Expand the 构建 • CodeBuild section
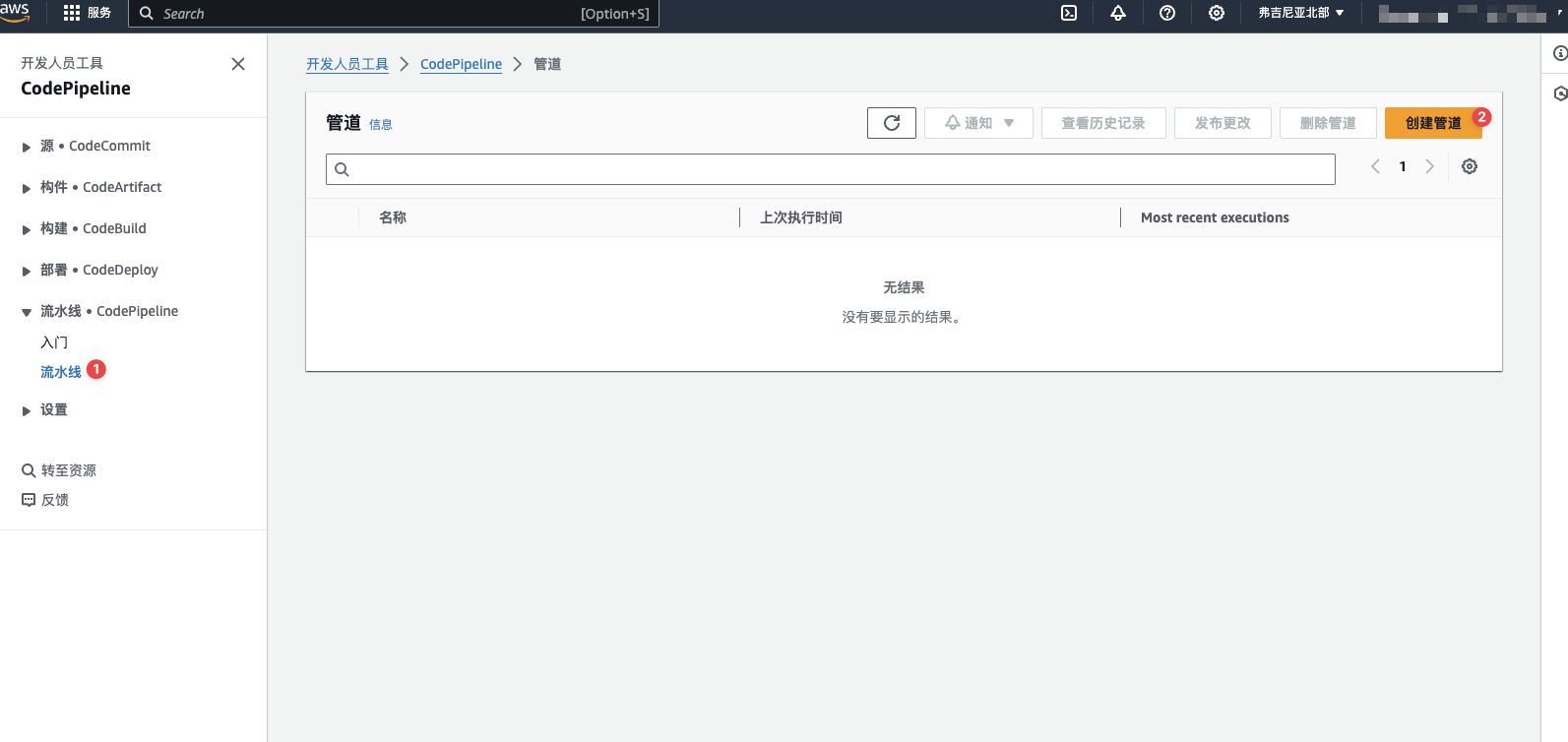 (27, 230)
